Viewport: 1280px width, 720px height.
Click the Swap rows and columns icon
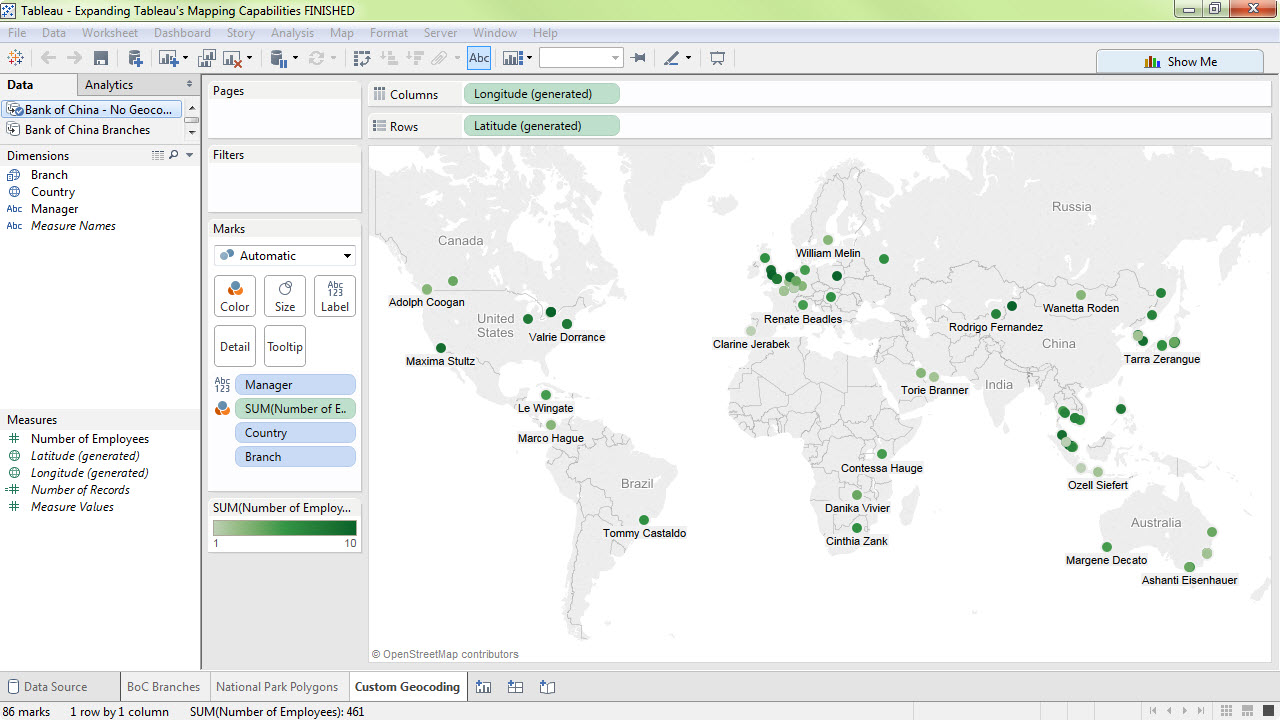362,59
